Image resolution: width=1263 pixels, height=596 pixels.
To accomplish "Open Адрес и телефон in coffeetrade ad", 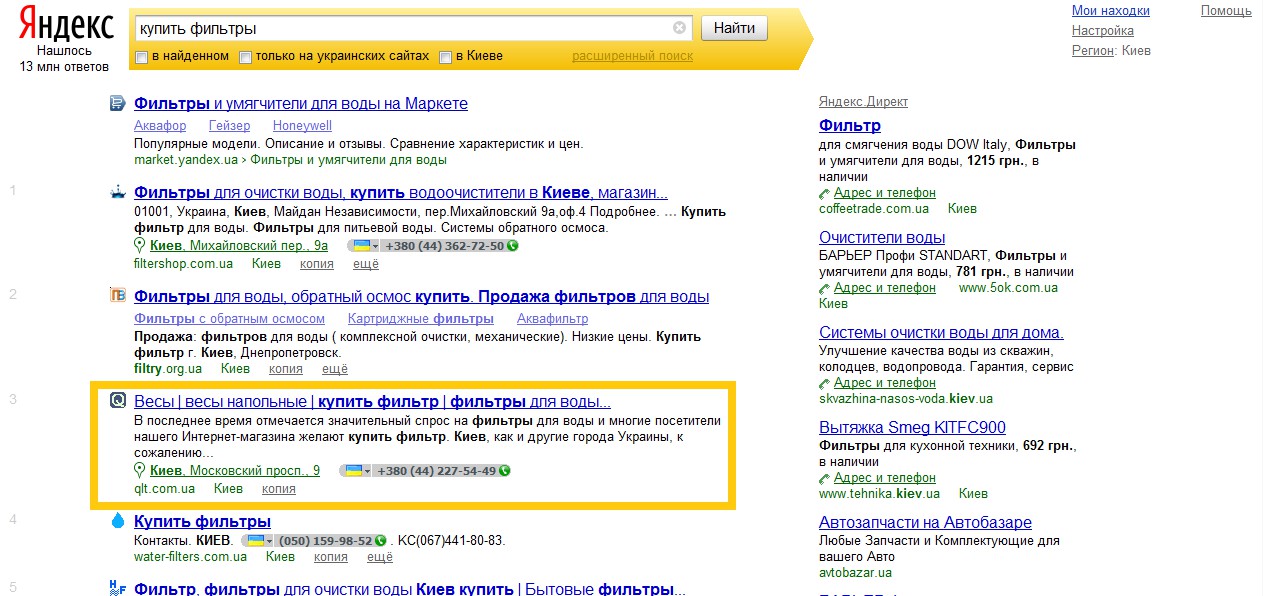I will click(885, 193).
